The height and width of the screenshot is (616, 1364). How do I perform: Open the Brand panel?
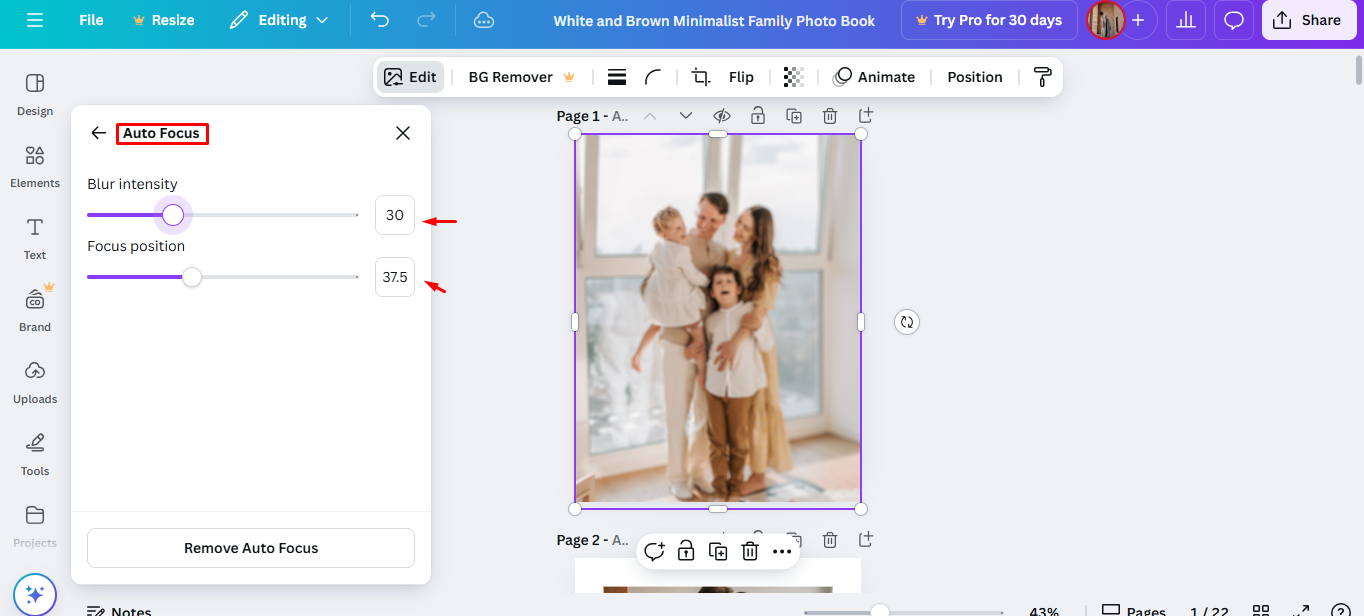[x=34, y=309]
